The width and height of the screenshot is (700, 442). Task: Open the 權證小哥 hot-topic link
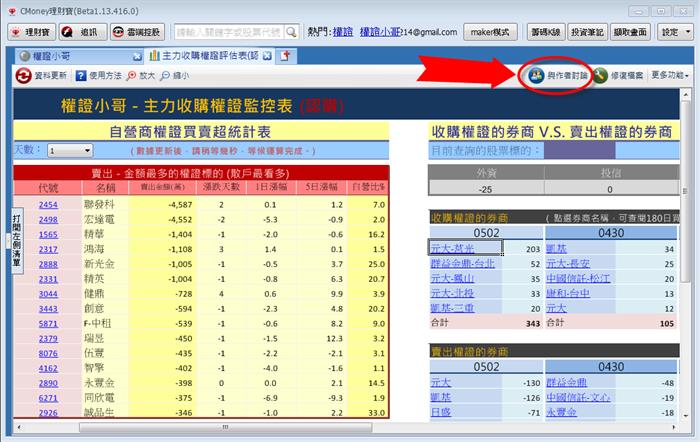tap(380, 32)
